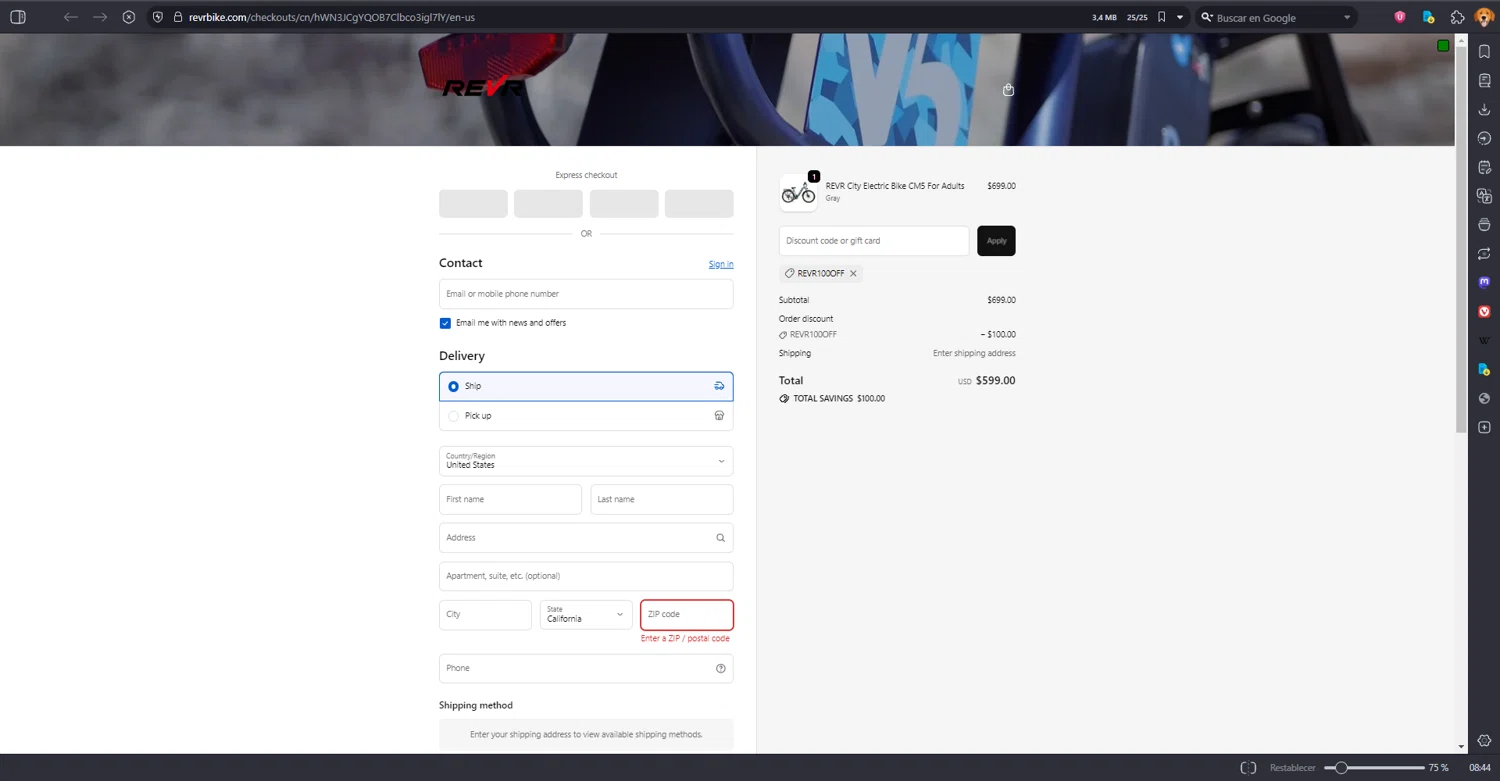
Task: Open the Notes panel in the side panel
Action: pos(1484,167)
